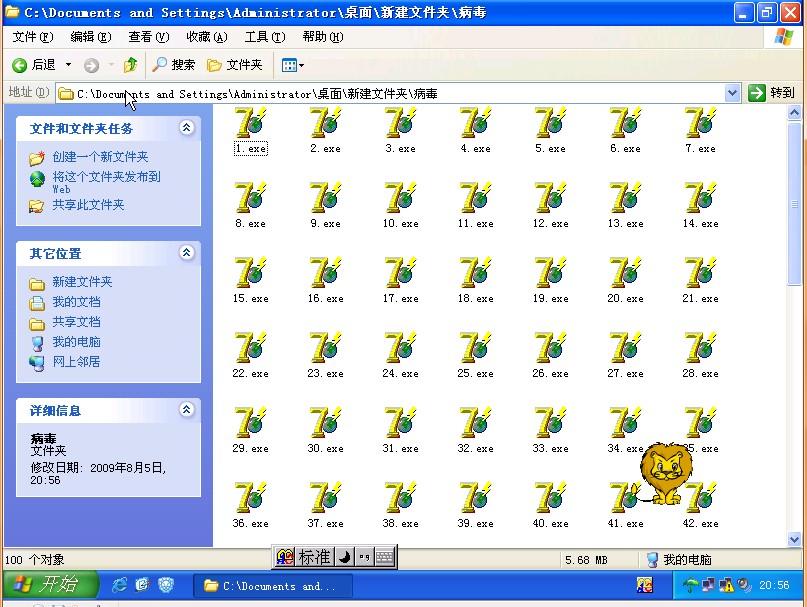The height and width of the screenshot is (607, 807).
Task: Open the 编辑(E) menu
Action: coord(91,37)
